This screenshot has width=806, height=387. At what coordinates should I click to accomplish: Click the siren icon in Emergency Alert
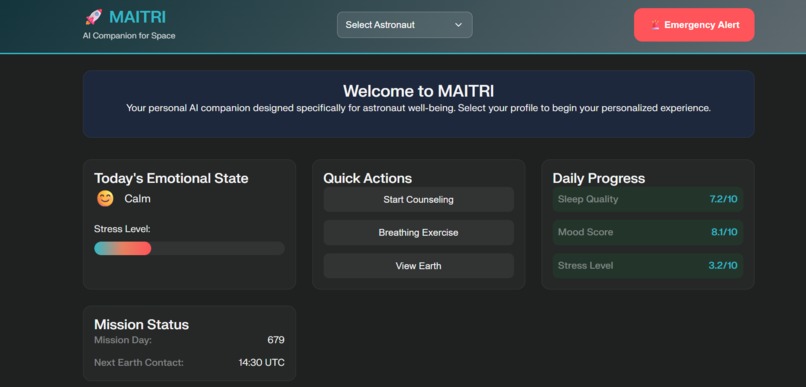655,25
